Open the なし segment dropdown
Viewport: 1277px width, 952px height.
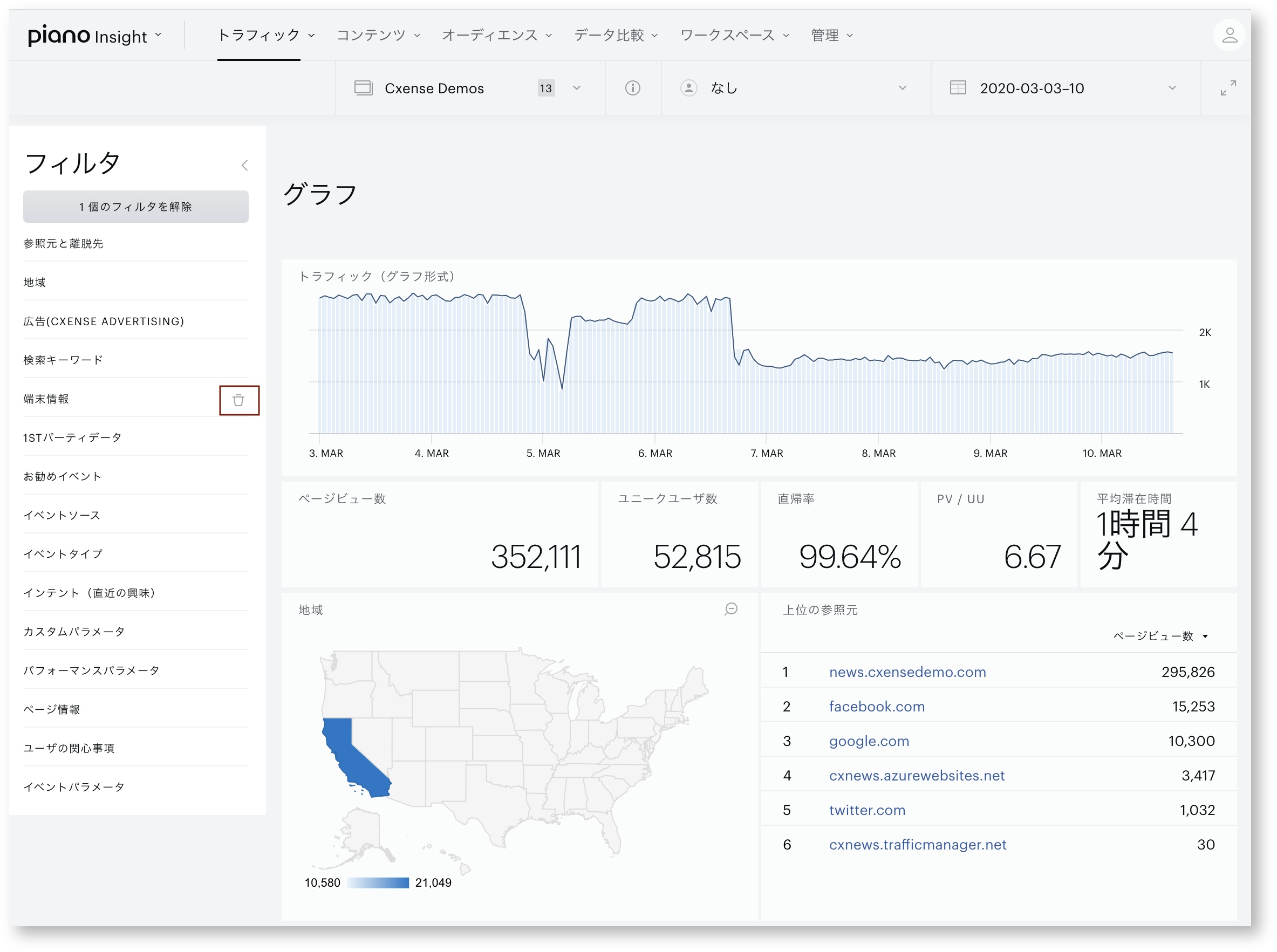[795, 87]
